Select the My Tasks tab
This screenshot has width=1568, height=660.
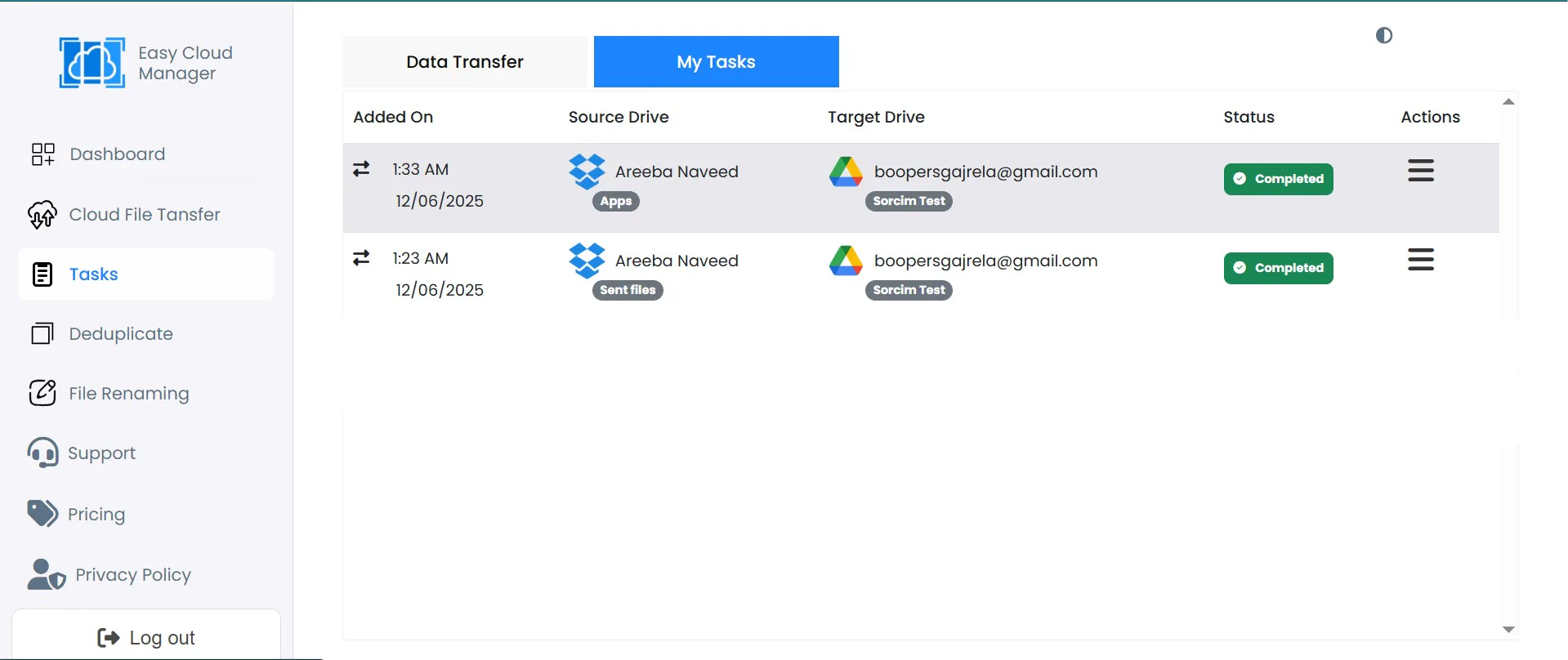pos(717,61)
